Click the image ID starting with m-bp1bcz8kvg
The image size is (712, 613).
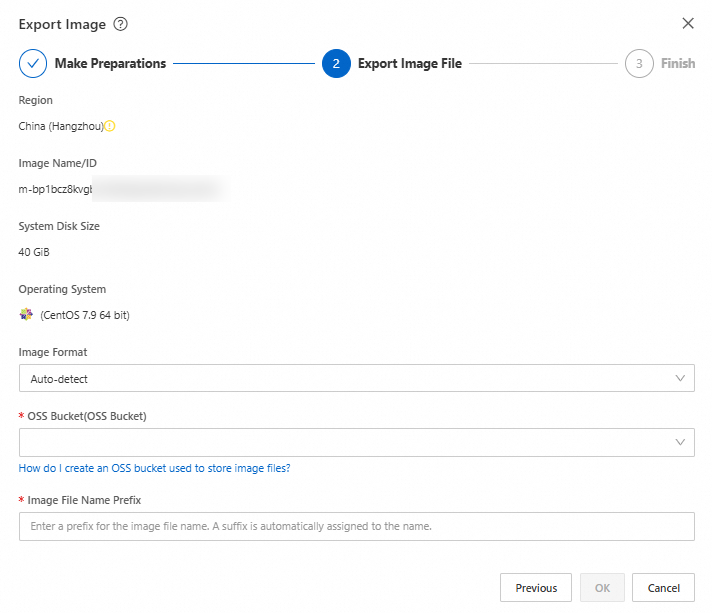pos(56,189)
